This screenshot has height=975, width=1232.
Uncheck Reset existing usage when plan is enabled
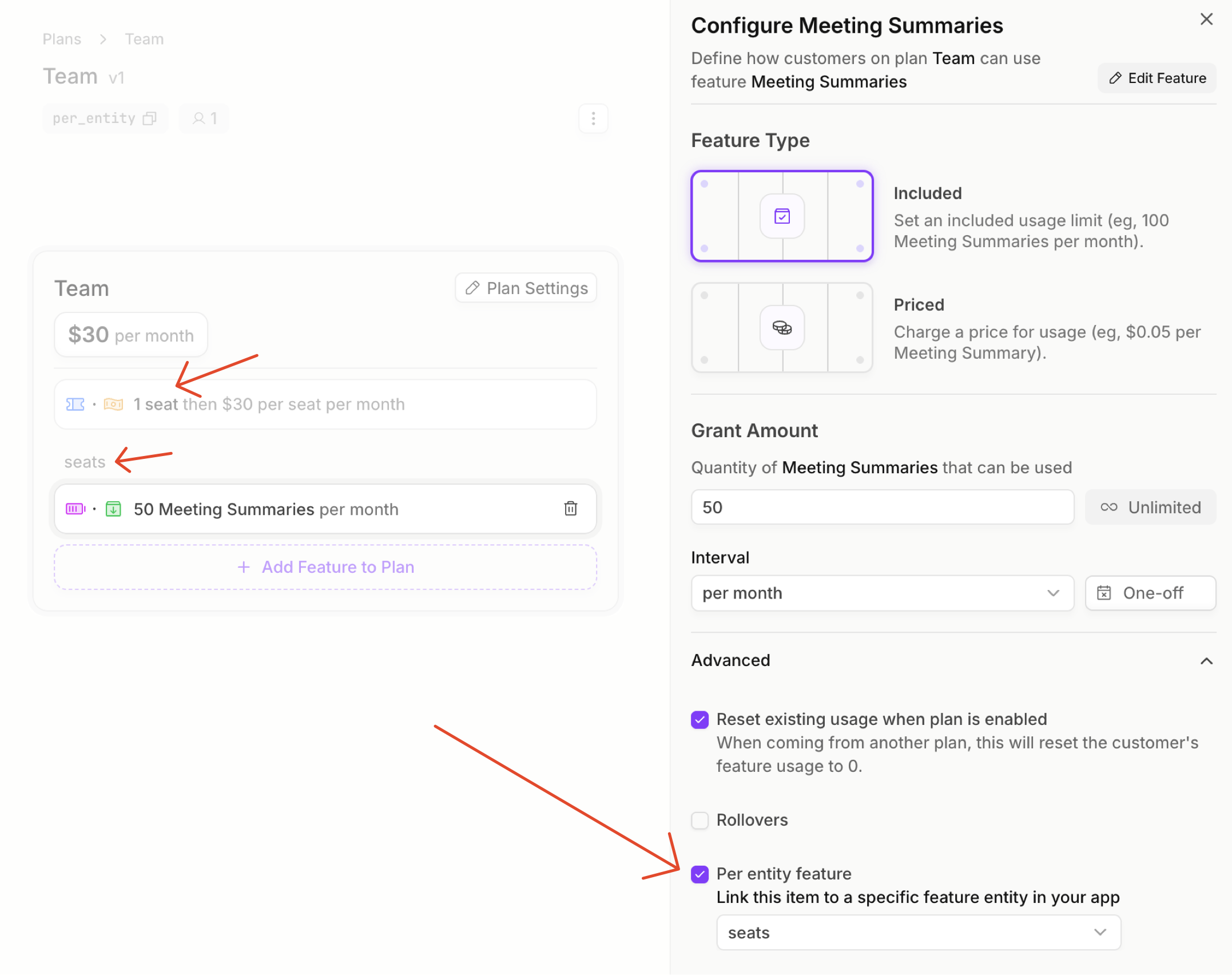point(700,719)
